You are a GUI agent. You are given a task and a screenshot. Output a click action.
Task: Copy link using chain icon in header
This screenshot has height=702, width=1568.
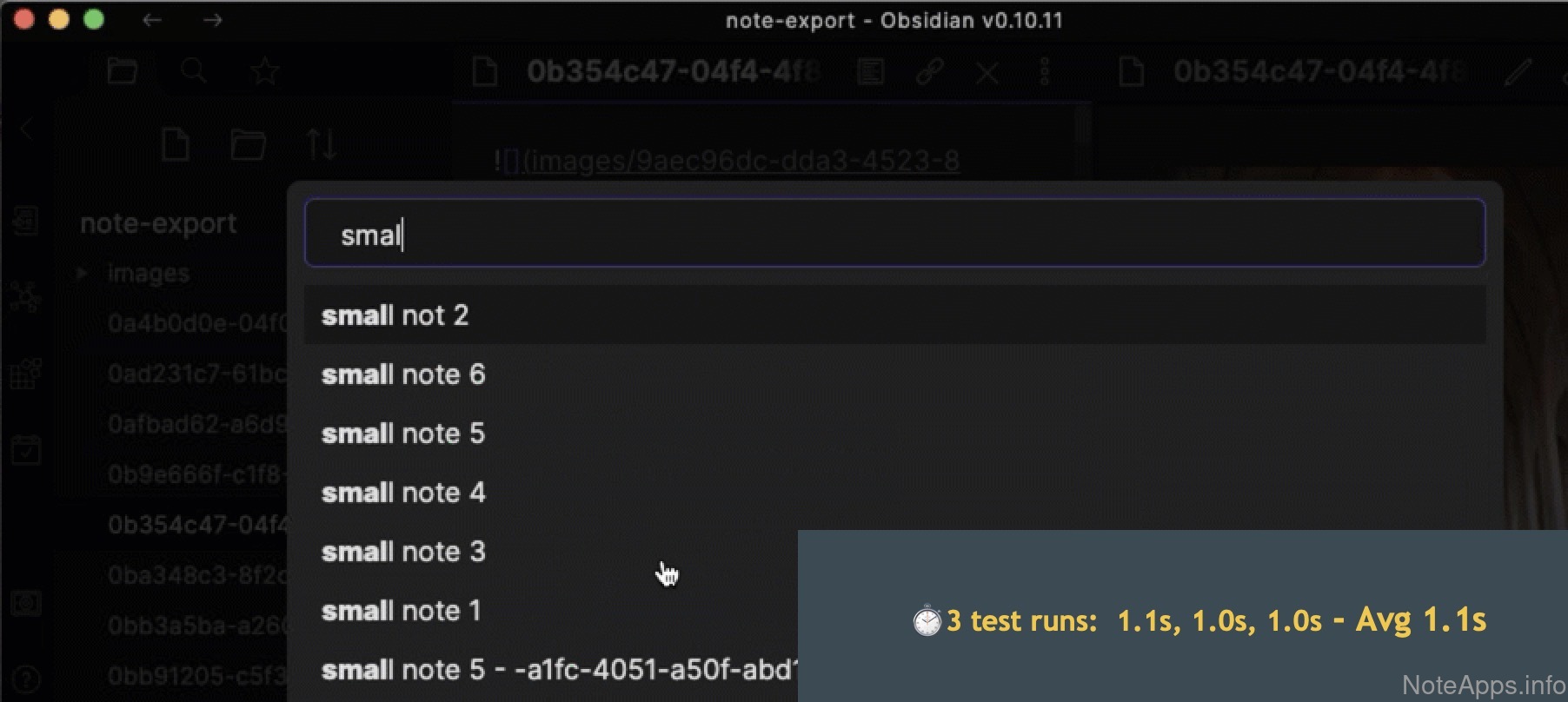(930, 71)
